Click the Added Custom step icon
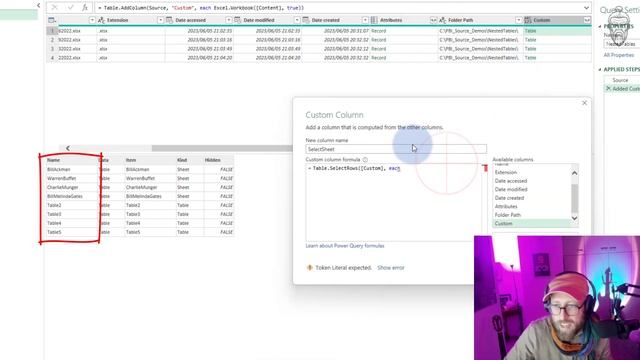Viewport: 640px width, 360px height. coord(608,89)
